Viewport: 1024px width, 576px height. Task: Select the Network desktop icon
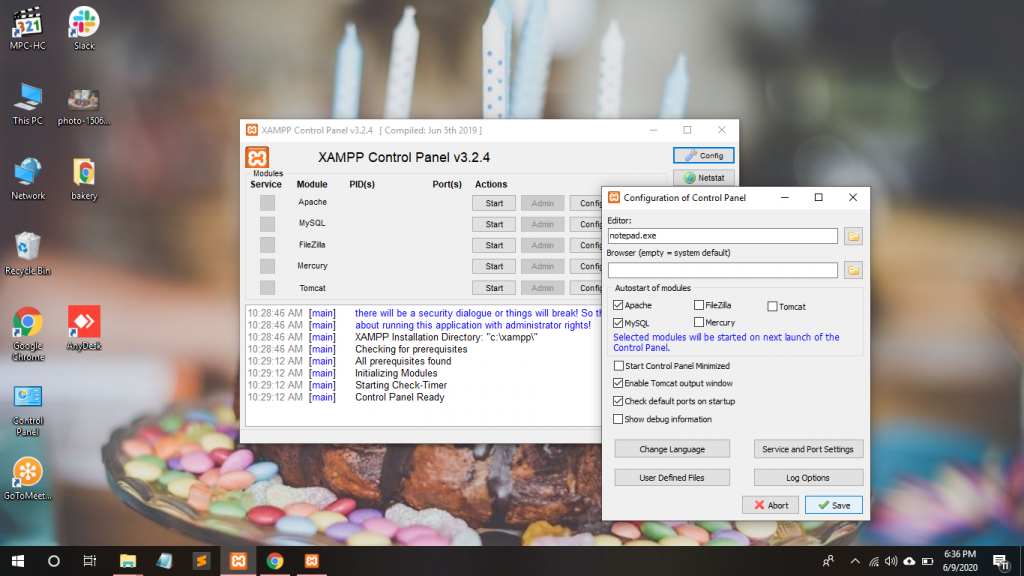[27, 178]
